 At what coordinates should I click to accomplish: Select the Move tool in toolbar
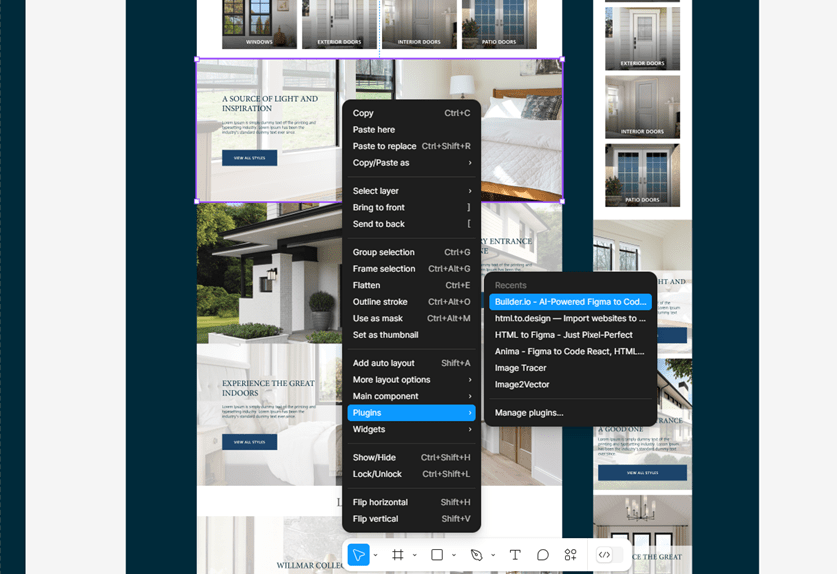tap(358, 555)
